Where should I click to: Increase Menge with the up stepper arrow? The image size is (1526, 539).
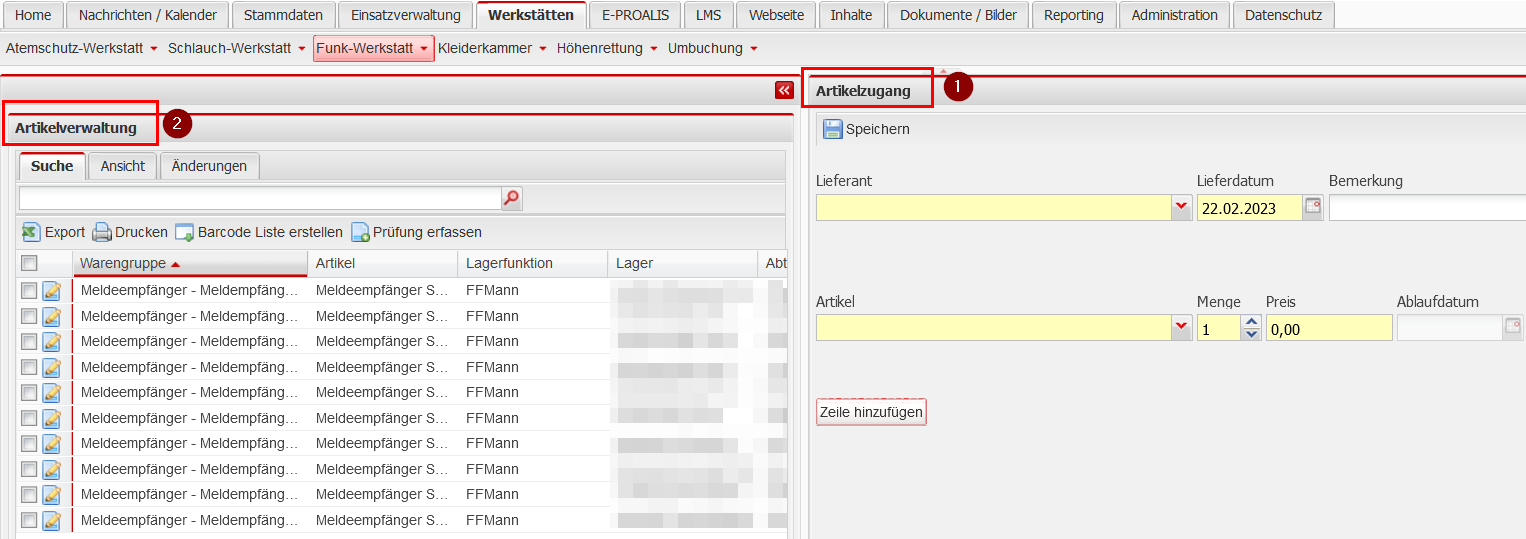(1251, 322)
